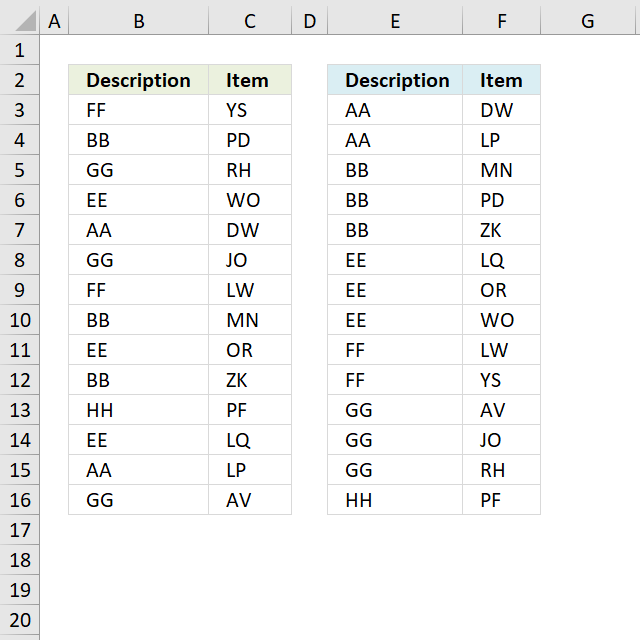Screen dimensions: 640x640
Task: Select column G header
Action: pyautogui.click(x=588, y=21)
